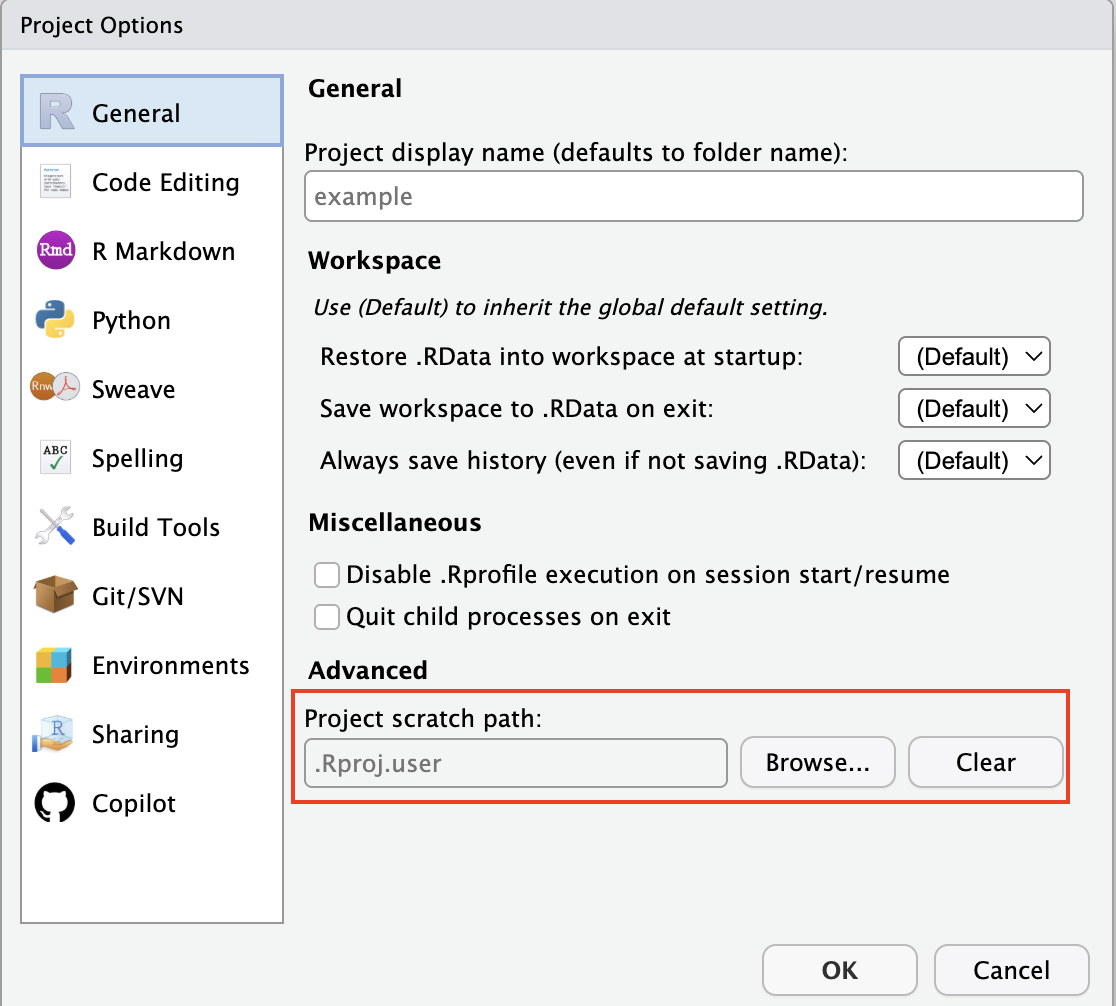This screenshot has width=1116, height=1006.
Task: Open Git/SVN version control settings
Action: coord(152,596)
